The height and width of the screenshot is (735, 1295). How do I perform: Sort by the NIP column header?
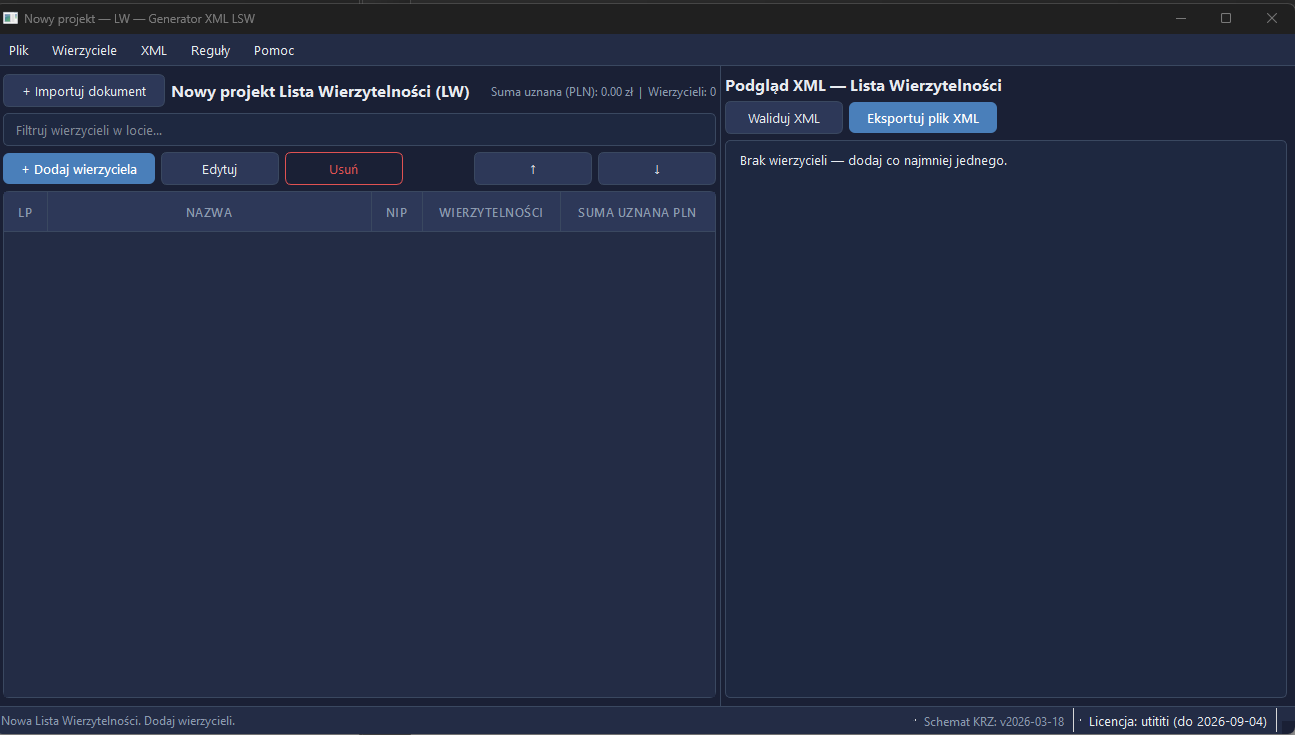pos(397,213)
